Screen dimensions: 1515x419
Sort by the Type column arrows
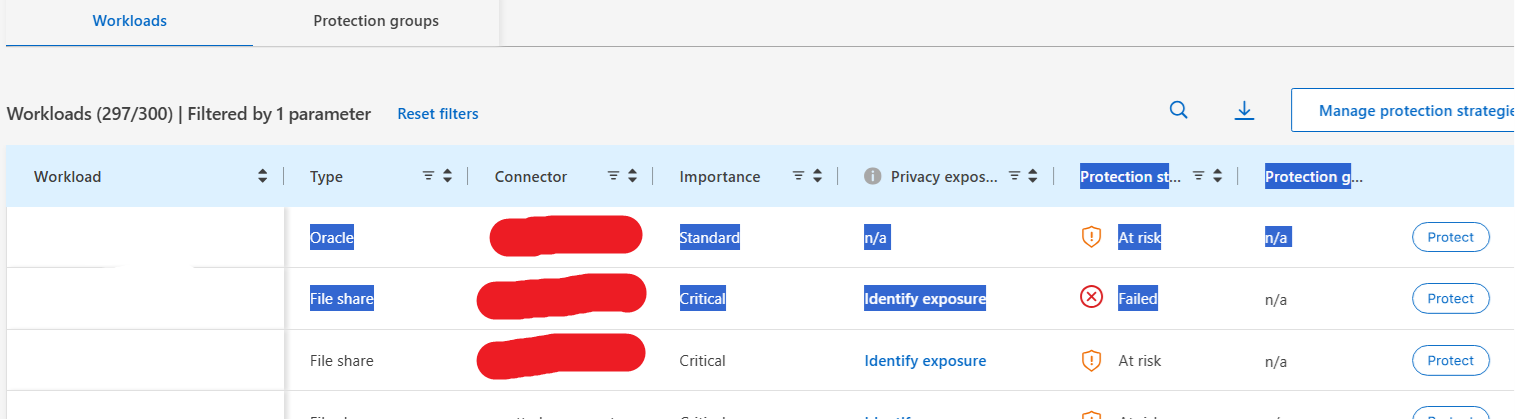point(447,176)
